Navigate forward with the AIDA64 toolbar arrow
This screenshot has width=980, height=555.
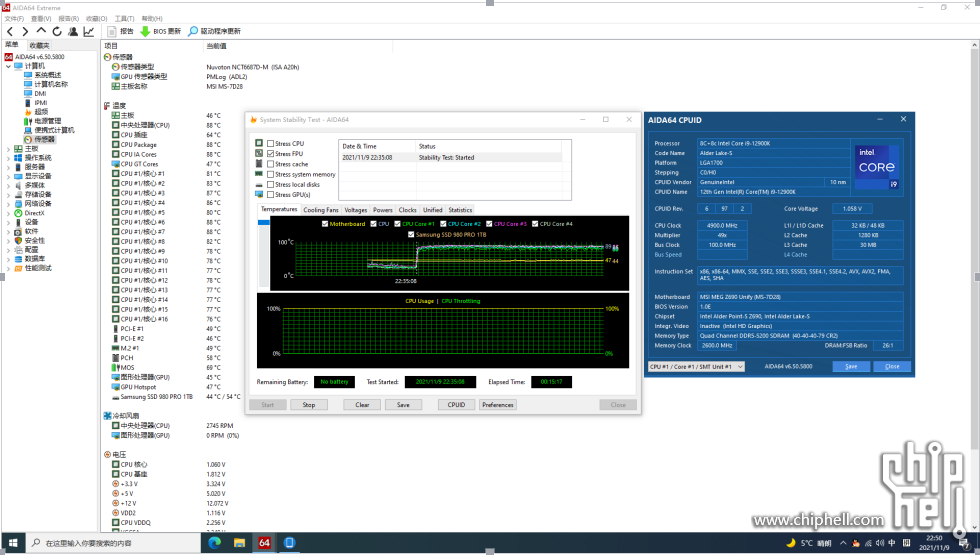(x=25, y=31)
